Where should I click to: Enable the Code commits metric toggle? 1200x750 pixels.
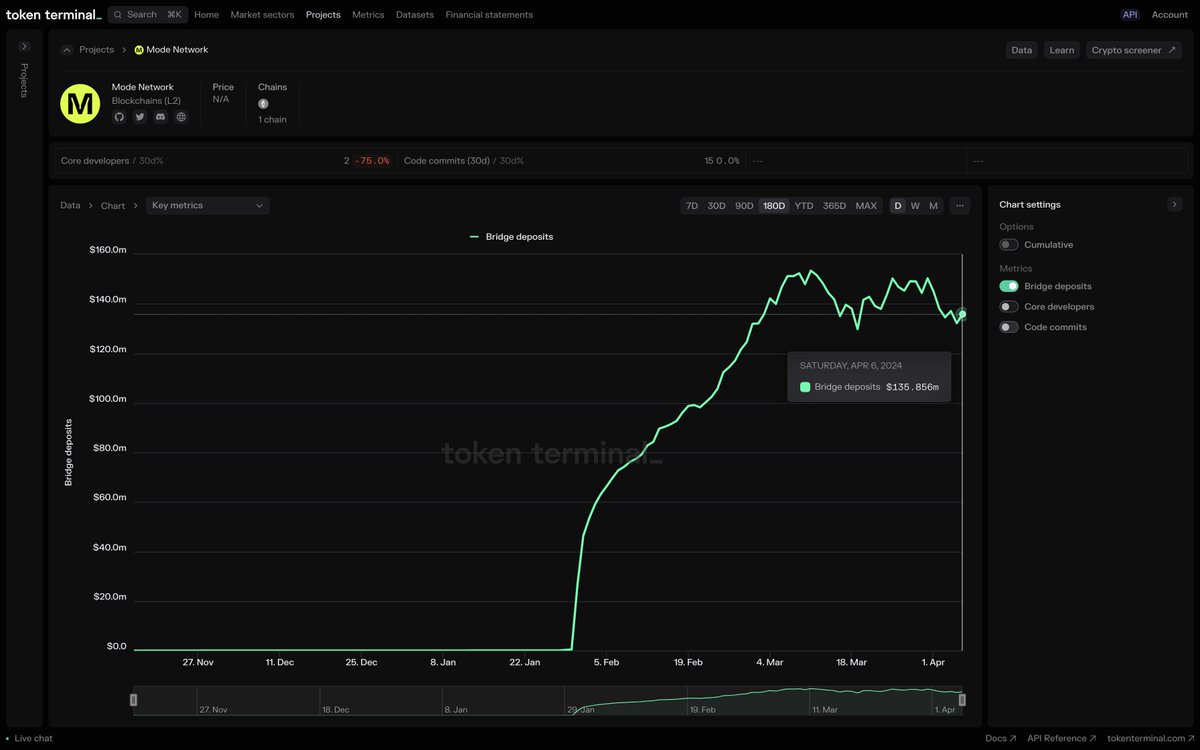(1008, 327)
